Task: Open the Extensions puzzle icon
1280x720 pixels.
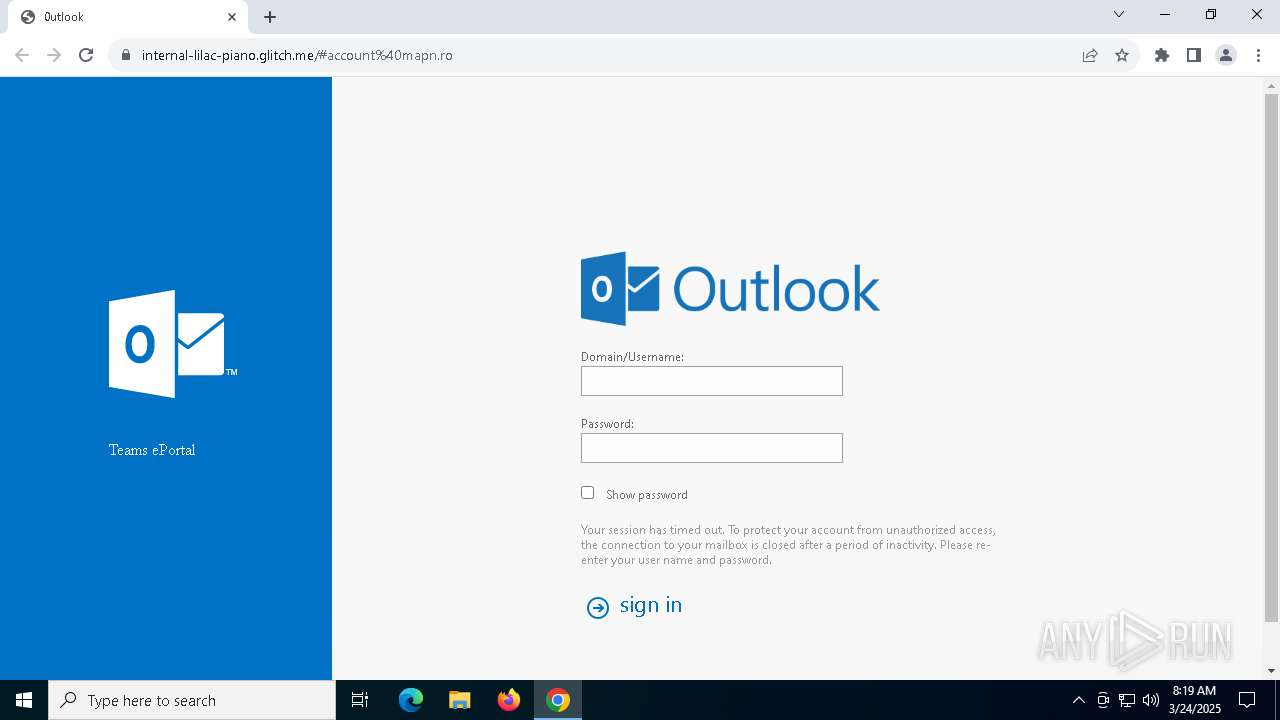Action: click(1162, 55)
